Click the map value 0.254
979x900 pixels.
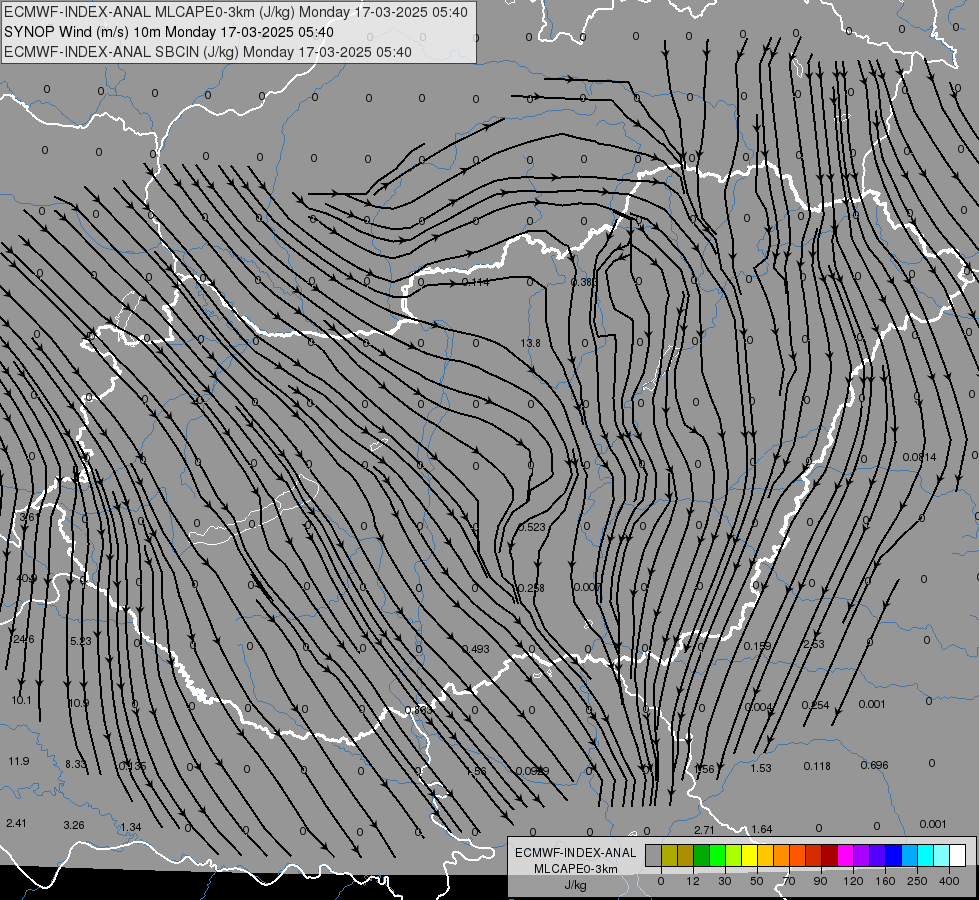pyautogui.click(x=815, y=705)
